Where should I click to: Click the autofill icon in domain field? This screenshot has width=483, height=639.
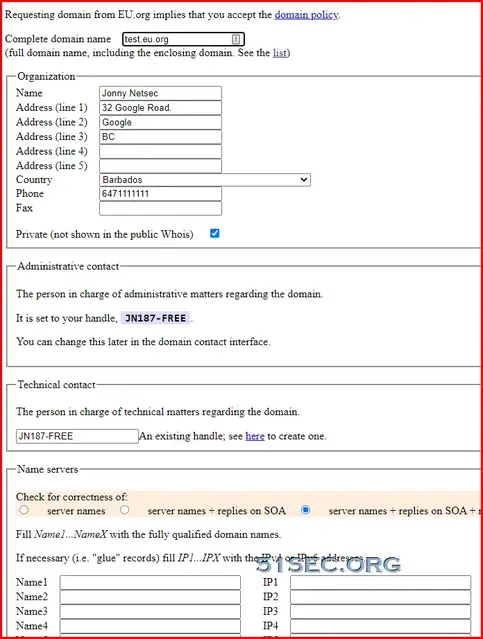pos(236,39)
